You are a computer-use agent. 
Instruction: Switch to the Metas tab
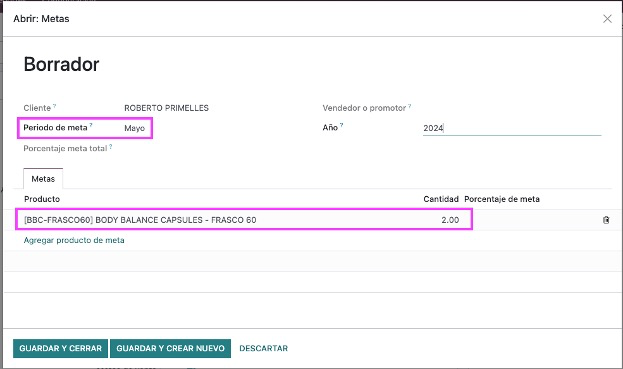point(43,179)
